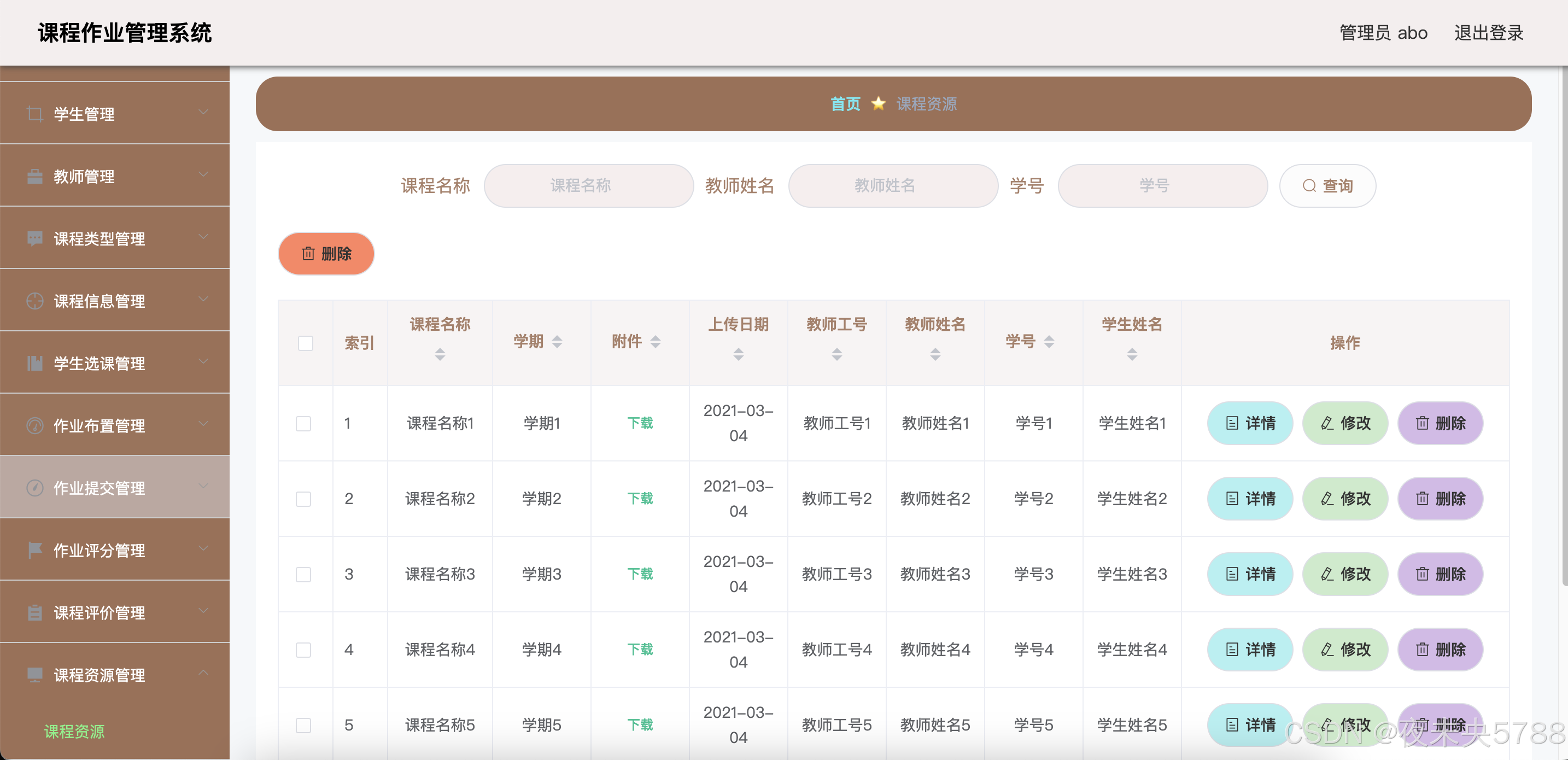Click the briefcase icon beside 教师管理
The image size is (1568, 760).
pyautogui.click(x=34, y=177)
